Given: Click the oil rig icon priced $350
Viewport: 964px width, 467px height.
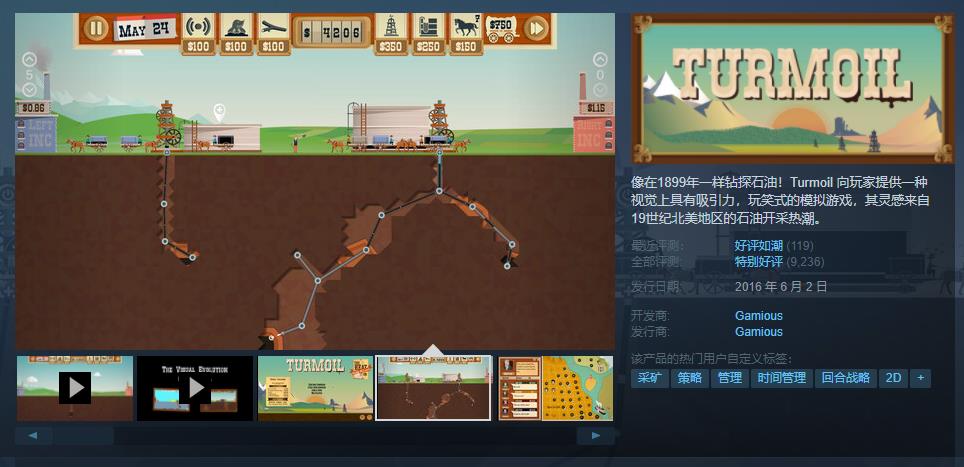Looking at the screenshot, I should [x=390, y=26].
